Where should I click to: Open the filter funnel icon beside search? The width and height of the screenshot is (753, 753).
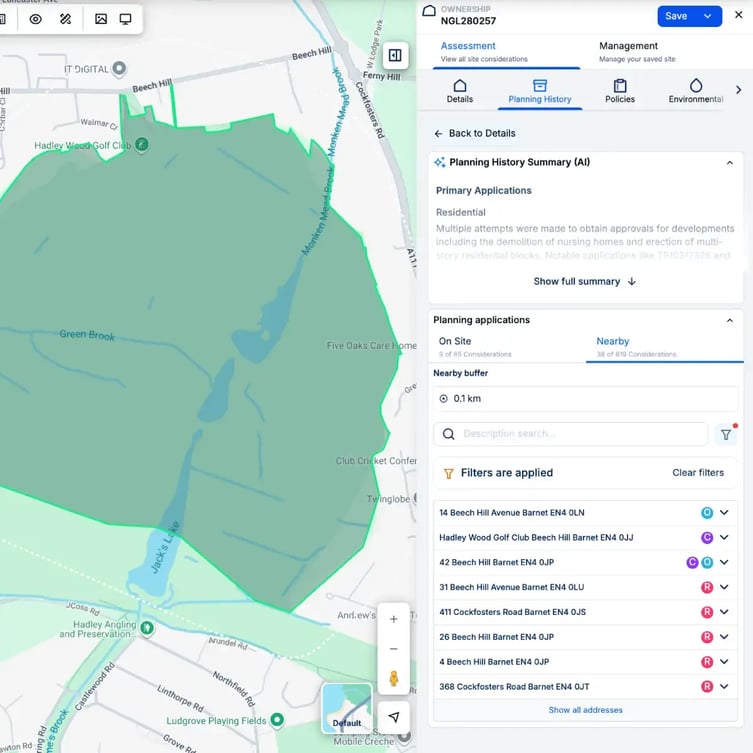pos(726,434)
